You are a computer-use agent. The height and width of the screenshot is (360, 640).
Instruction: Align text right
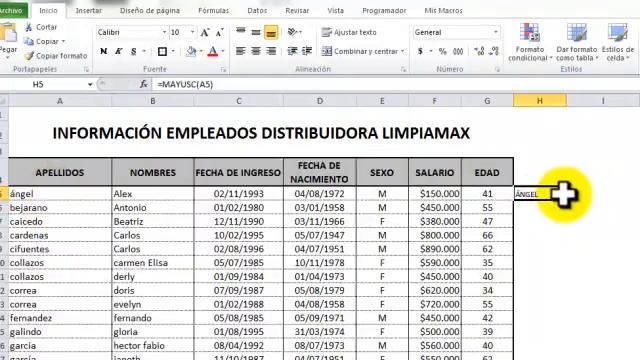(271, 51)
